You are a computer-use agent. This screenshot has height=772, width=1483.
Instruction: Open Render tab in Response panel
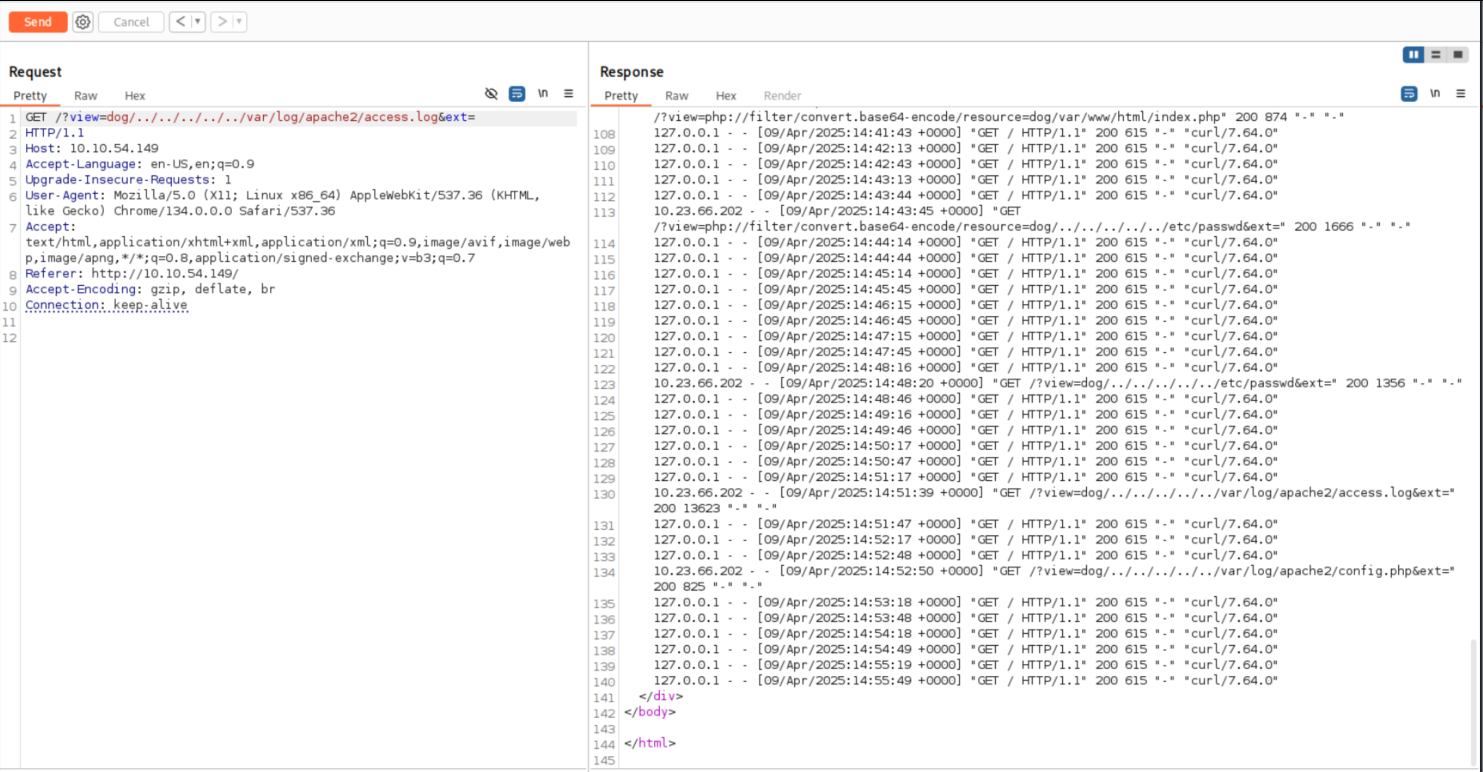point(783,96)
